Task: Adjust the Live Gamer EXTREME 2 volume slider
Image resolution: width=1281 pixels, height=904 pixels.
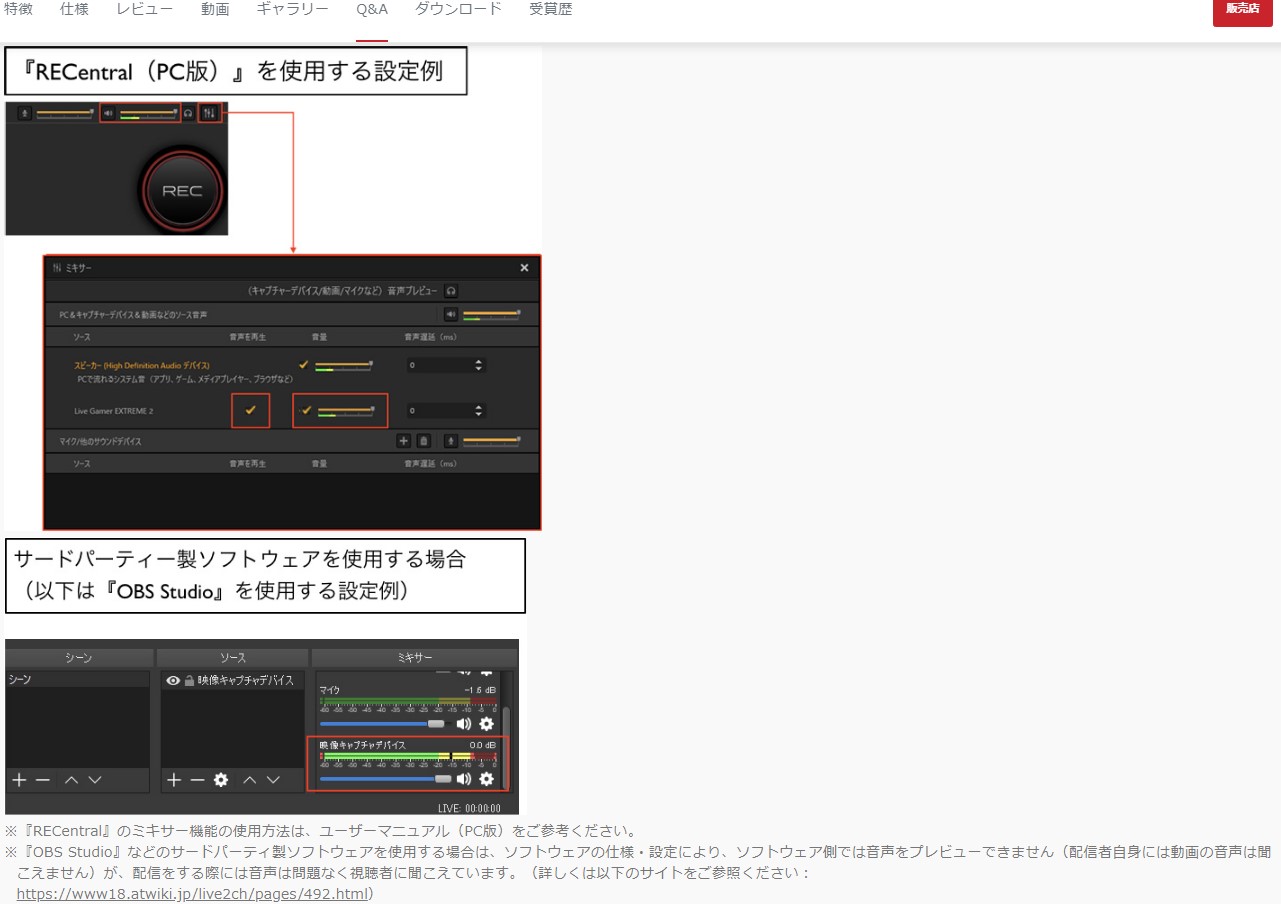Action: tap(347, 411)
